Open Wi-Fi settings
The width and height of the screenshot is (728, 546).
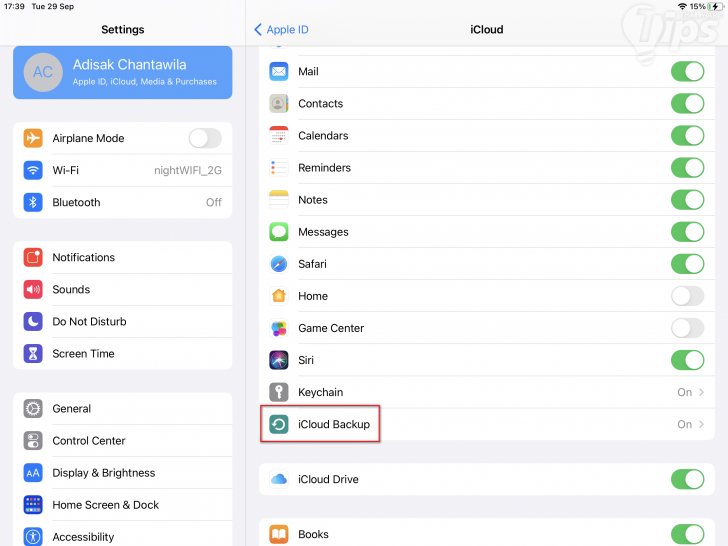coord(123,170)
